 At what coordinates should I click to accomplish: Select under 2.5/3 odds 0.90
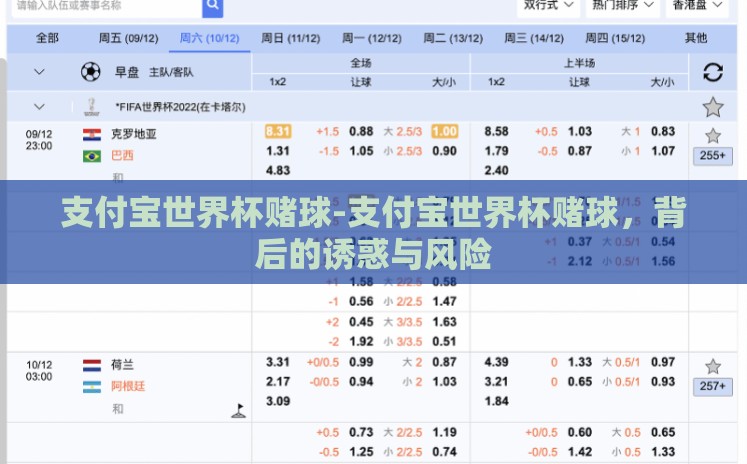pyautogui.click(x=444, y=151)
